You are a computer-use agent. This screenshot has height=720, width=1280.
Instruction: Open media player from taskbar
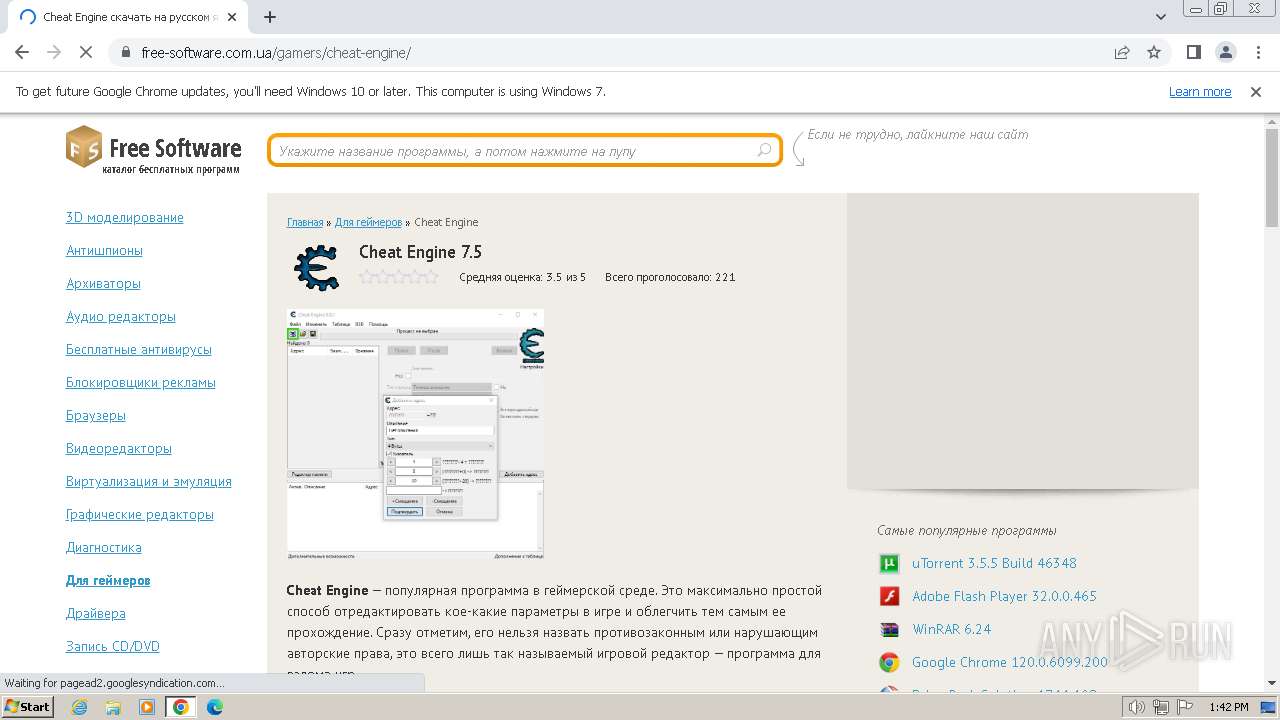[147, 707]
